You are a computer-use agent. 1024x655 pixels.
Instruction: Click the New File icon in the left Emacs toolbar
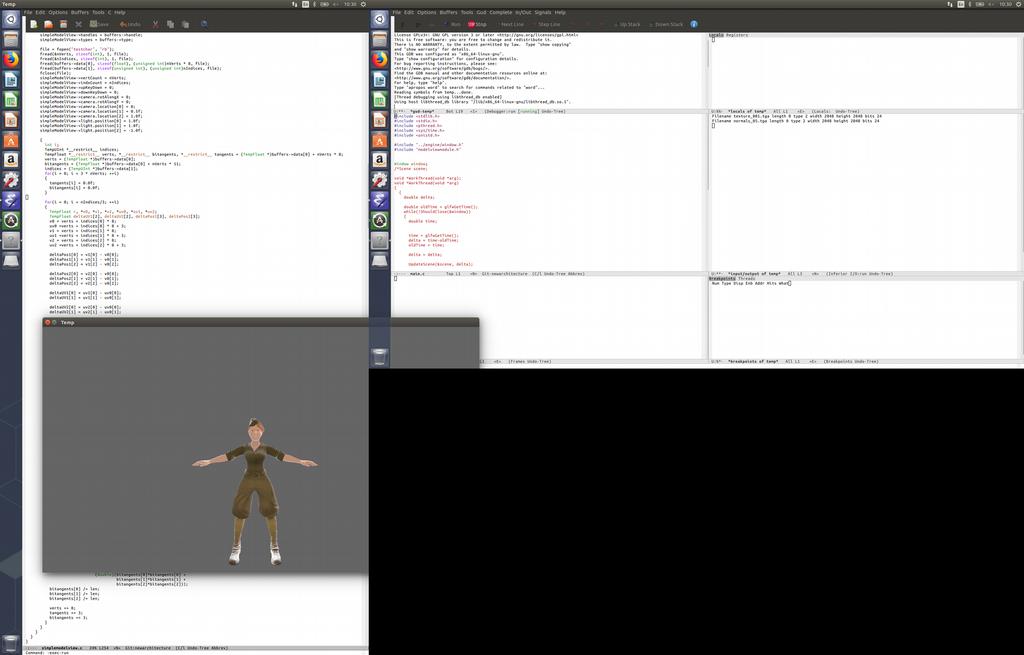click(33, 24)
